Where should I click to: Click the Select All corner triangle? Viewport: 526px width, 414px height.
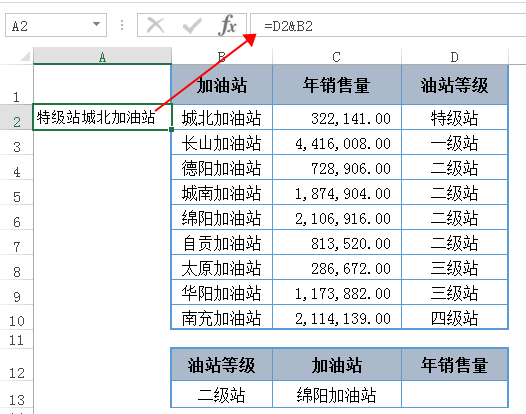[x=25, y=56]
